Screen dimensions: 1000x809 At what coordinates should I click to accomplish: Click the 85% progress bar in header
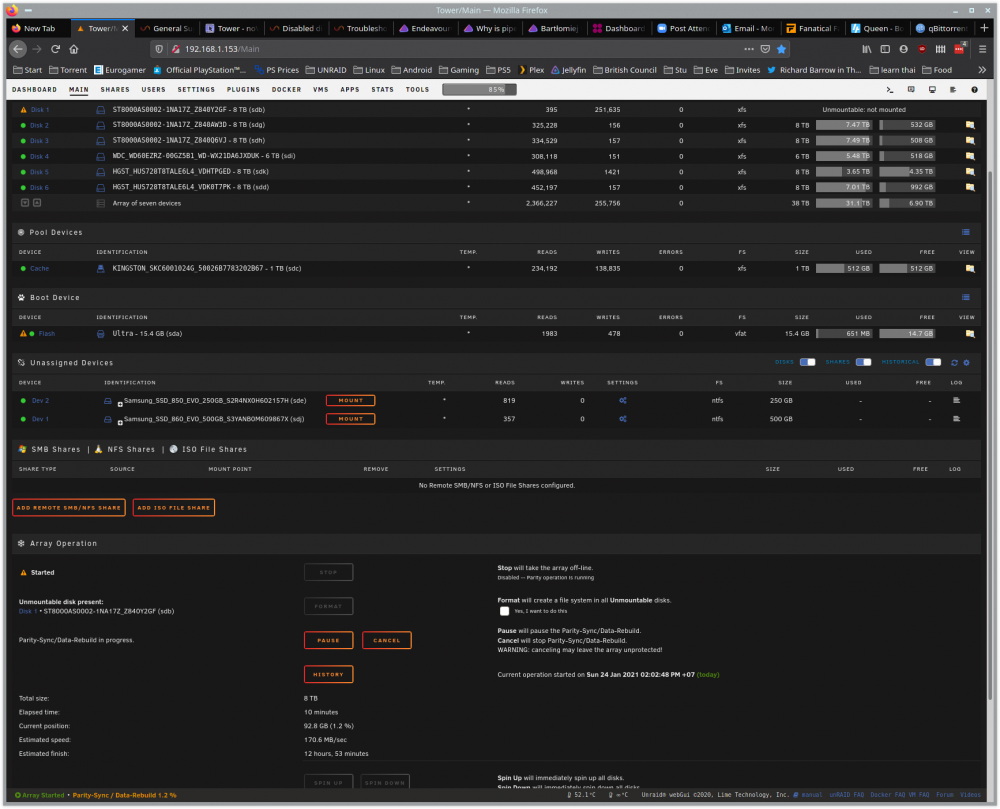[480, 90]
